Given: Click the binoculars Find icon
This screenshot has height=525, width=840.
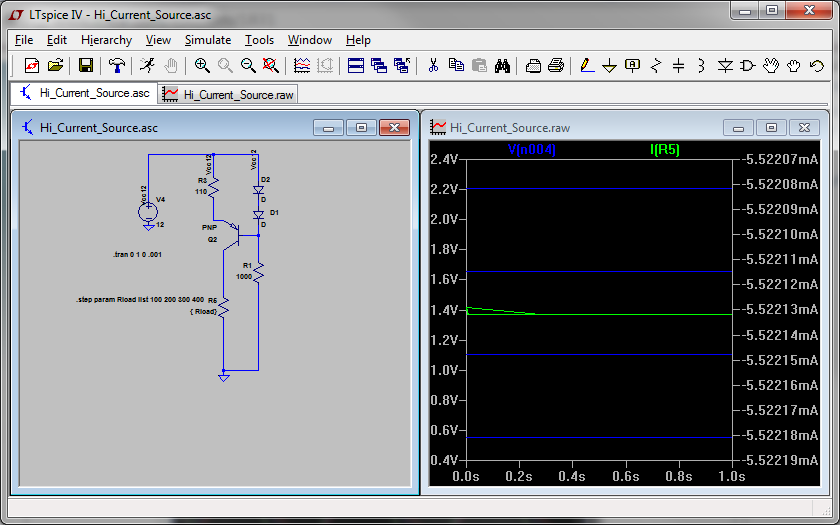Looking at the screenshot, I should 502,66.
